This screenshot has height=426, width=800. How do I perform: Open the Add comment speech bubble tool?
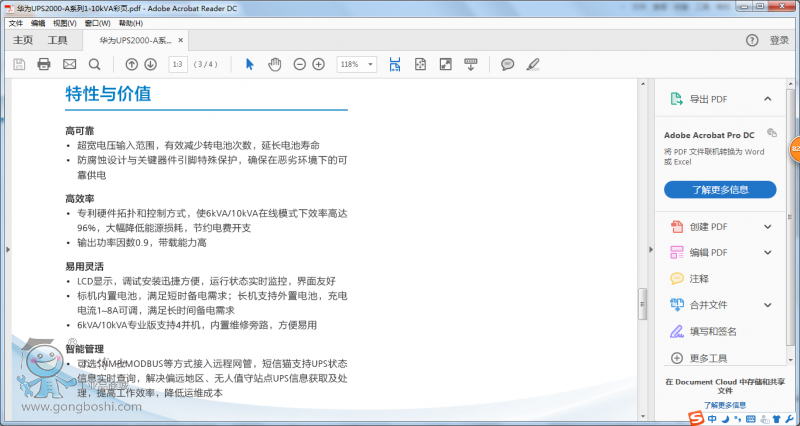coord(507,64)
